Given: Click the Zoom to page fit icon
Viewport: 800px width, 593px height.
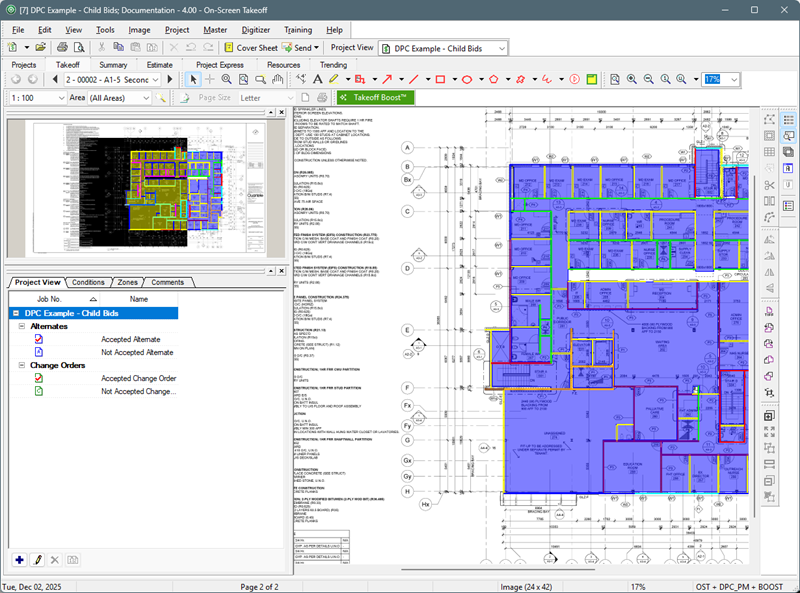Looking at the screenshot, I should pos(615,79).
